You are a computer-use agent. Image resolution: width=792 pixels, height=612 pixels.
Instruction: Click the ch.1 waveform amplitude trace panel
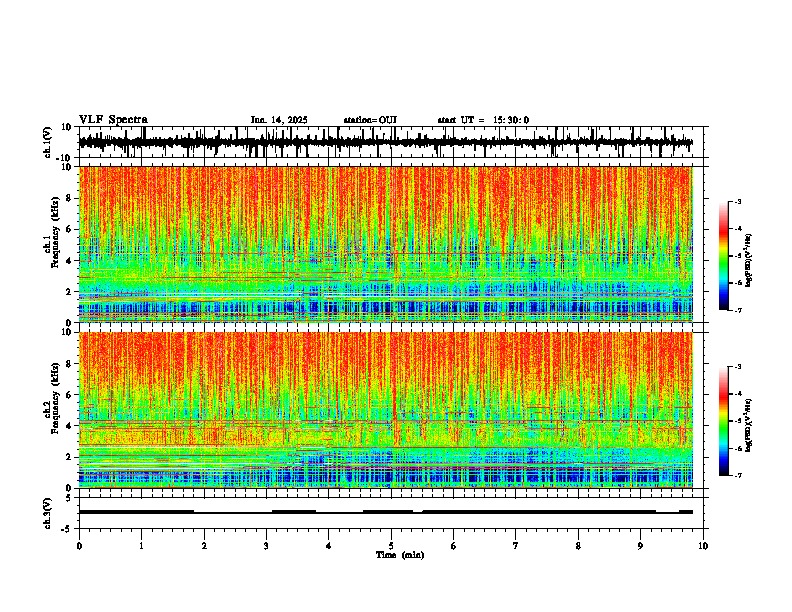click(x=393, y=142)
